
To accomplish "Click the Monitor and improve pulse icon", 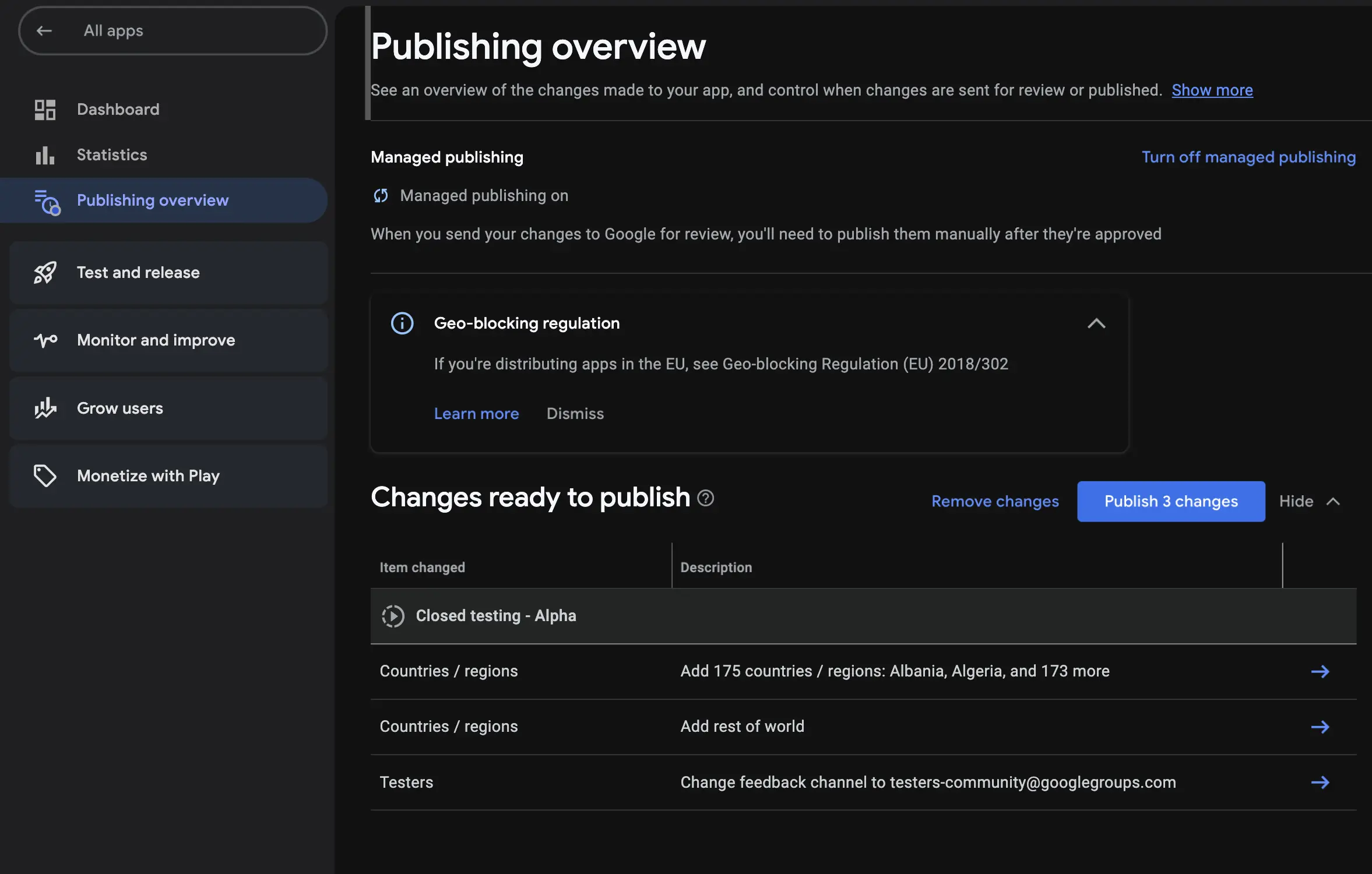I will click(x=45, y=340).
